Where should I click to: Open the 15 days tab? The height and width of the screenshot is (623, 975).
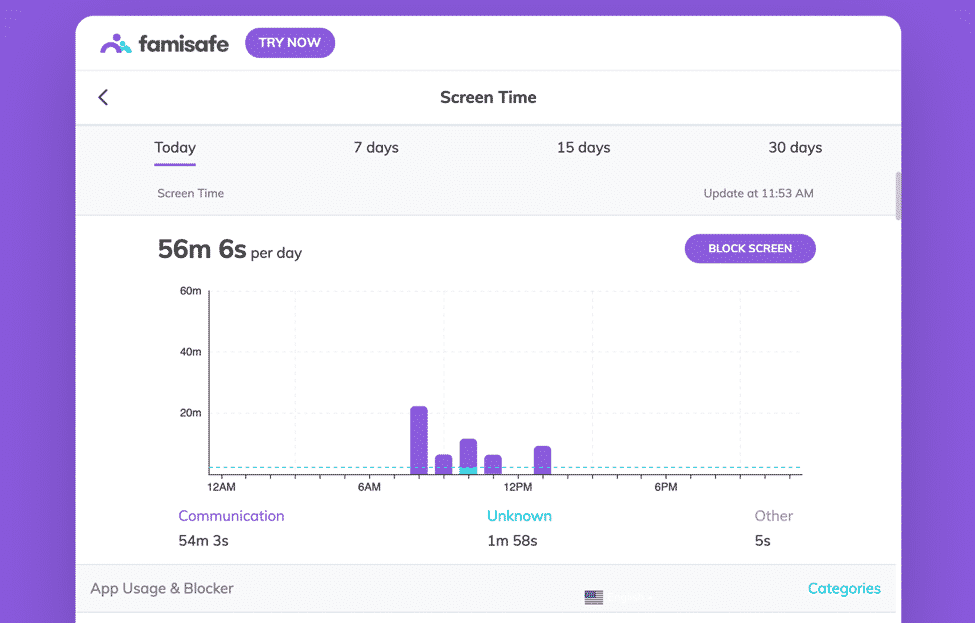click(583, 148)
